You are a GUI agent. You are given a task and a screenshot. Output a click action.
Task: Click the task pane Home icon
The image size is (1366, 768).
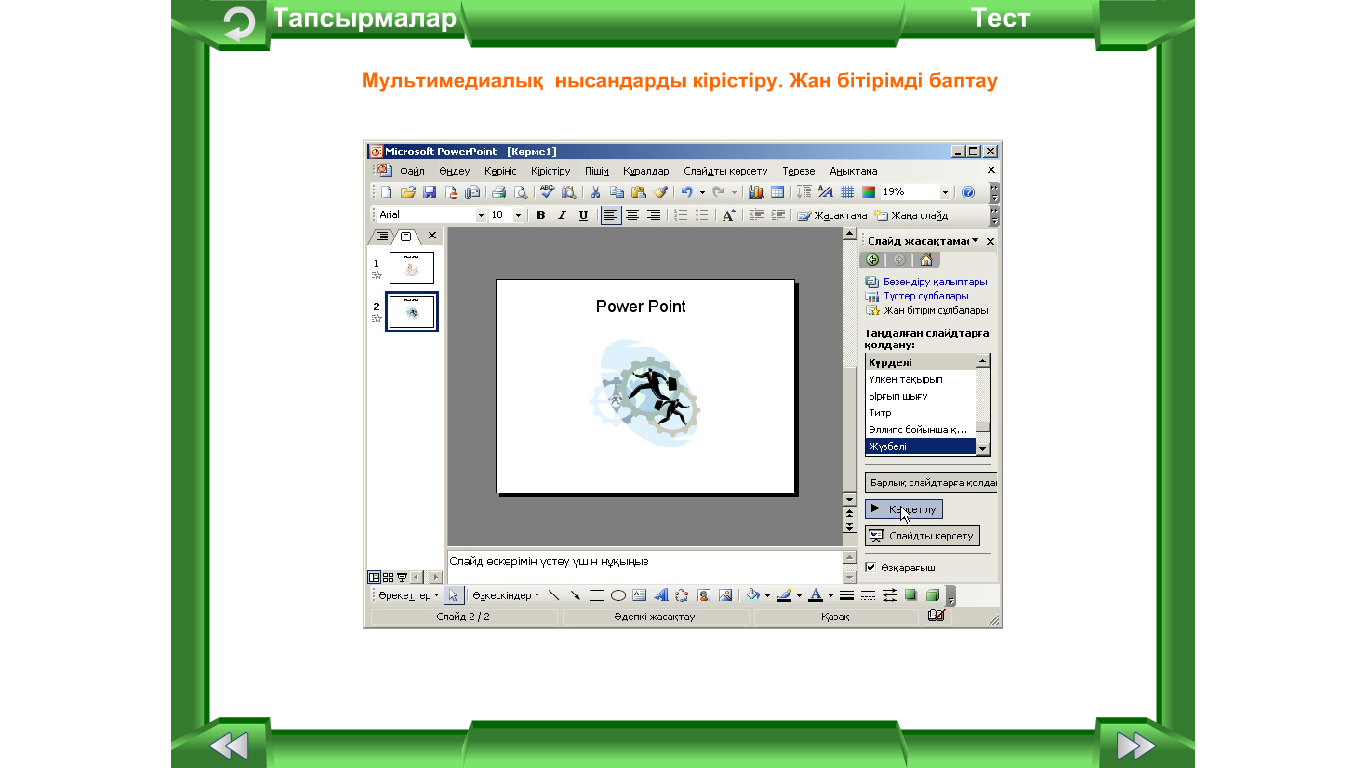point(926,260)
